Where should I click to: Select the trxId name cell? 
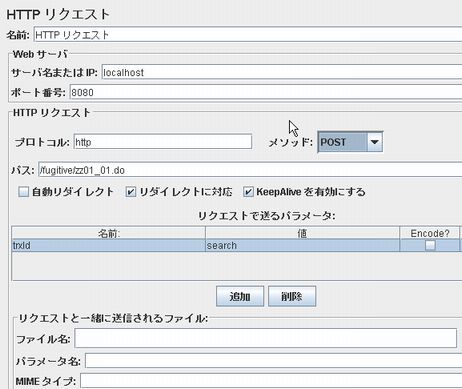click(109, 245)
